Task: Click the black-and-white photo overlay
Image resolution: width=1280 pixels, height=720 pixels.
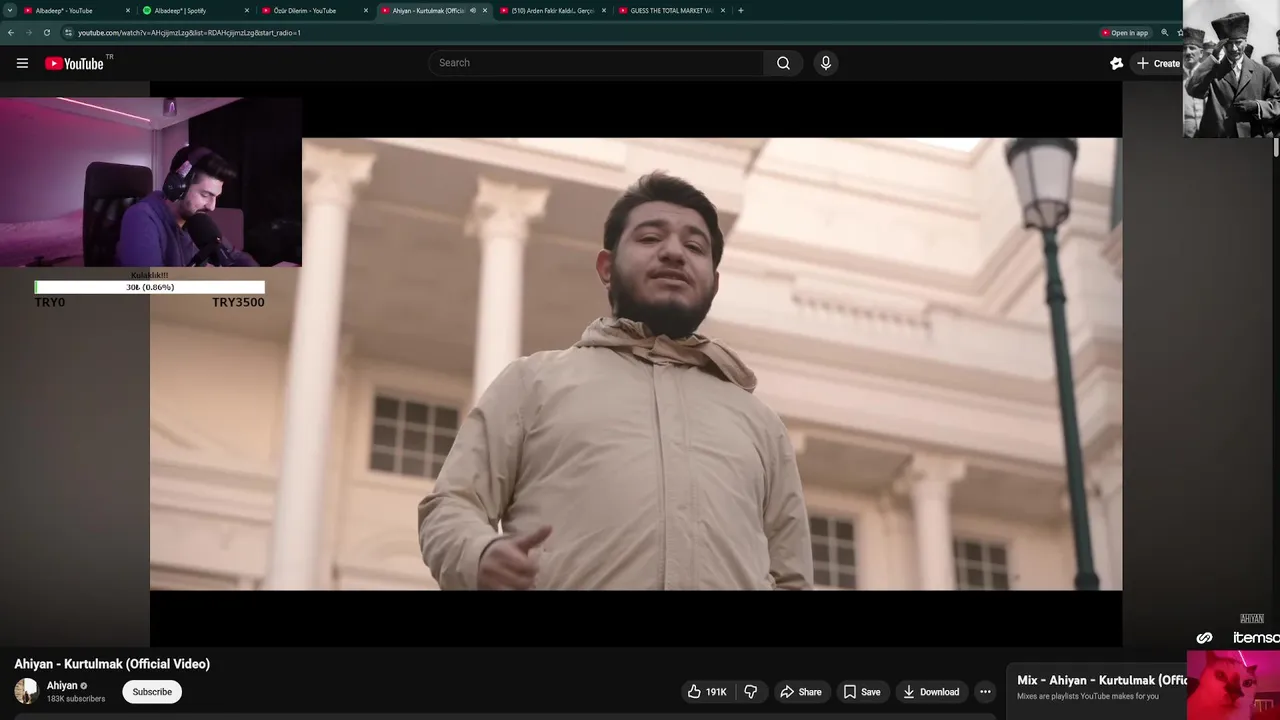Action: click(x=1231, y=69)
